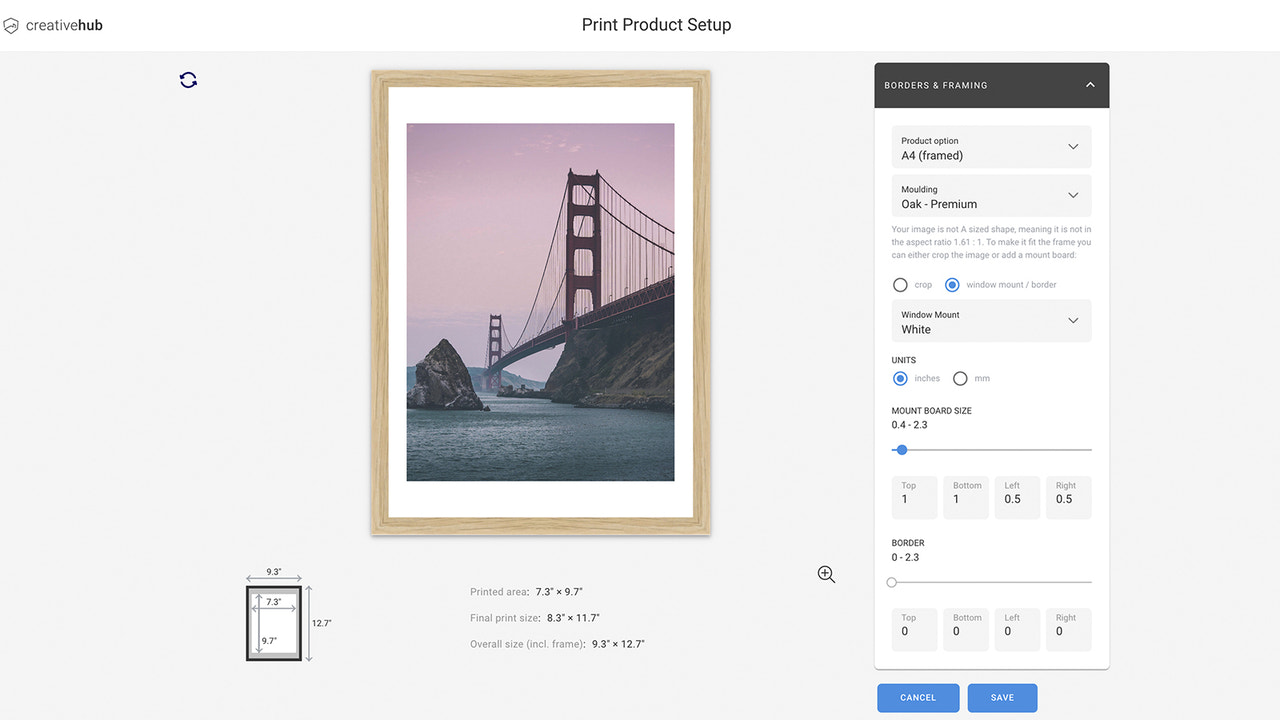This screenshot has height=720, width=1280.
Task: Click the Border slider handle
Action: (891, 581)
